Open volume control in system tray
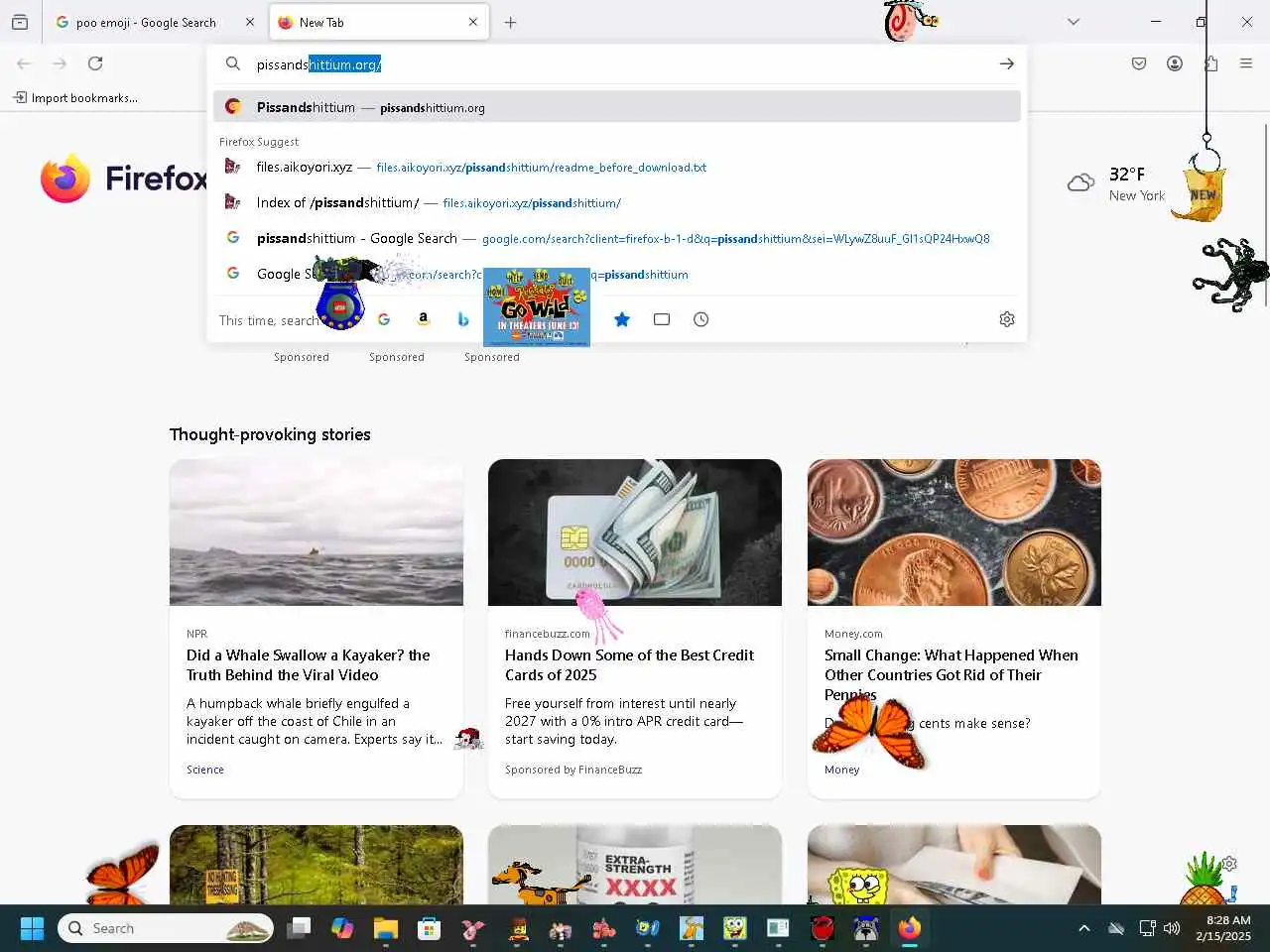The height and width of the screenshot is (952, 1270). click(1172, 929)
